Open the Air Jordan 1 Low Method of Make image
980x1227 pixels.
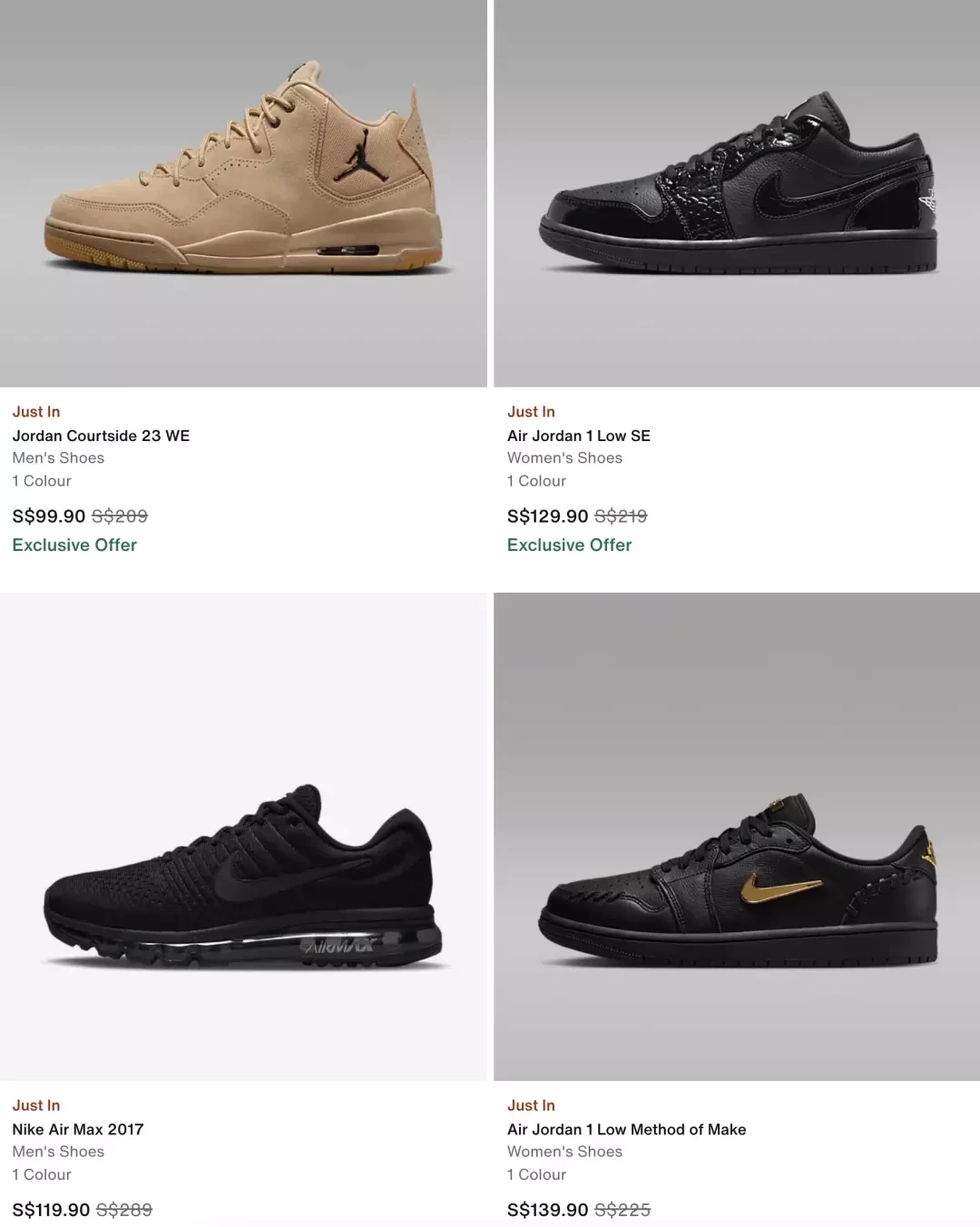pyautogui.click(x=737, y=836)
